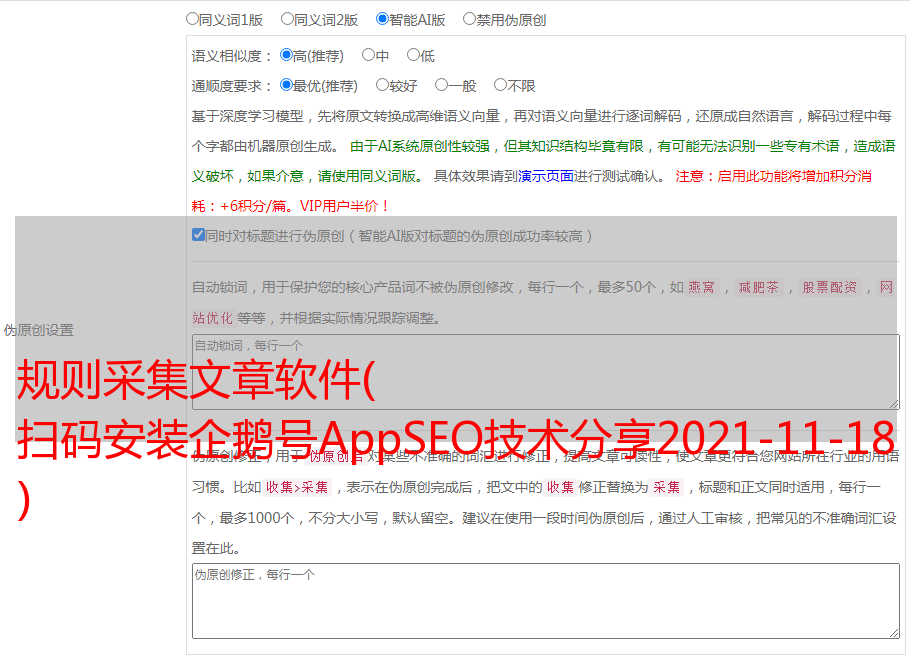Set 语义相似度 to 高(推荐)
This screenshot has width=911, height=658.
[x=286, y=55]
